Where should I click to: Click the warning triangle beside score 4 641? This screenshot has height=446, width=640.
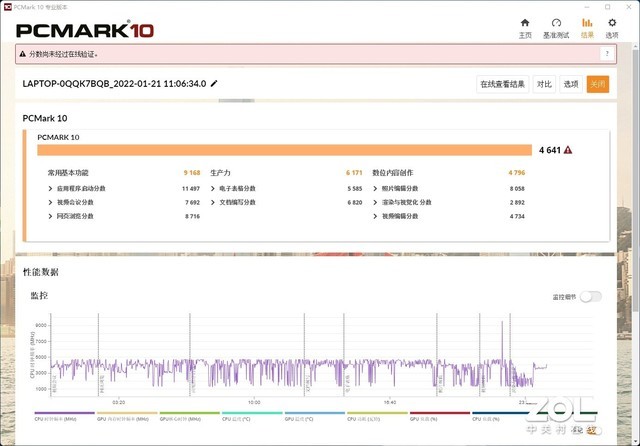[x=567, y=150]
